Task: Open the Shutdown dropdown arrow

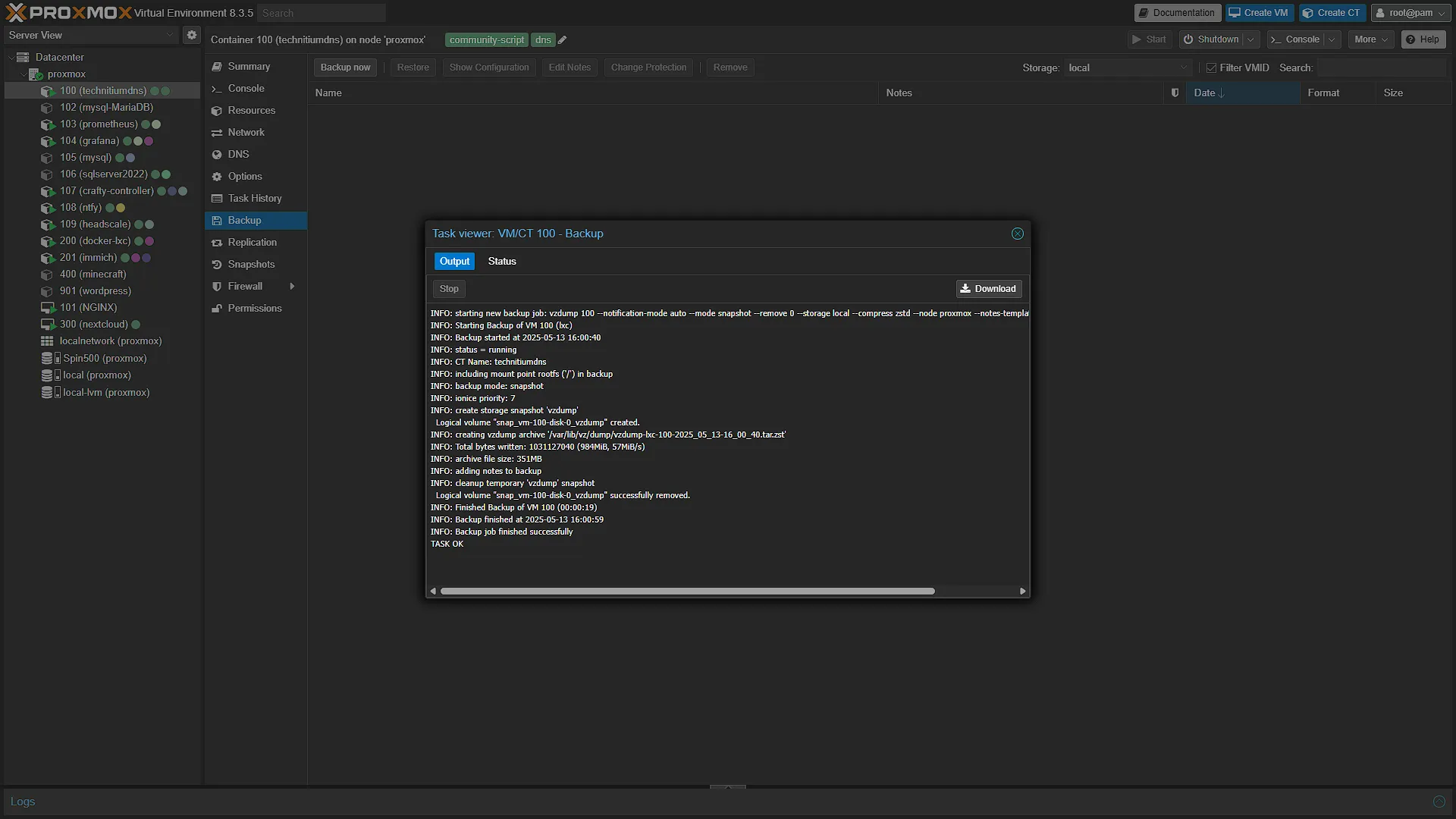Action: pyautogui.click(x=1250, y=39)
